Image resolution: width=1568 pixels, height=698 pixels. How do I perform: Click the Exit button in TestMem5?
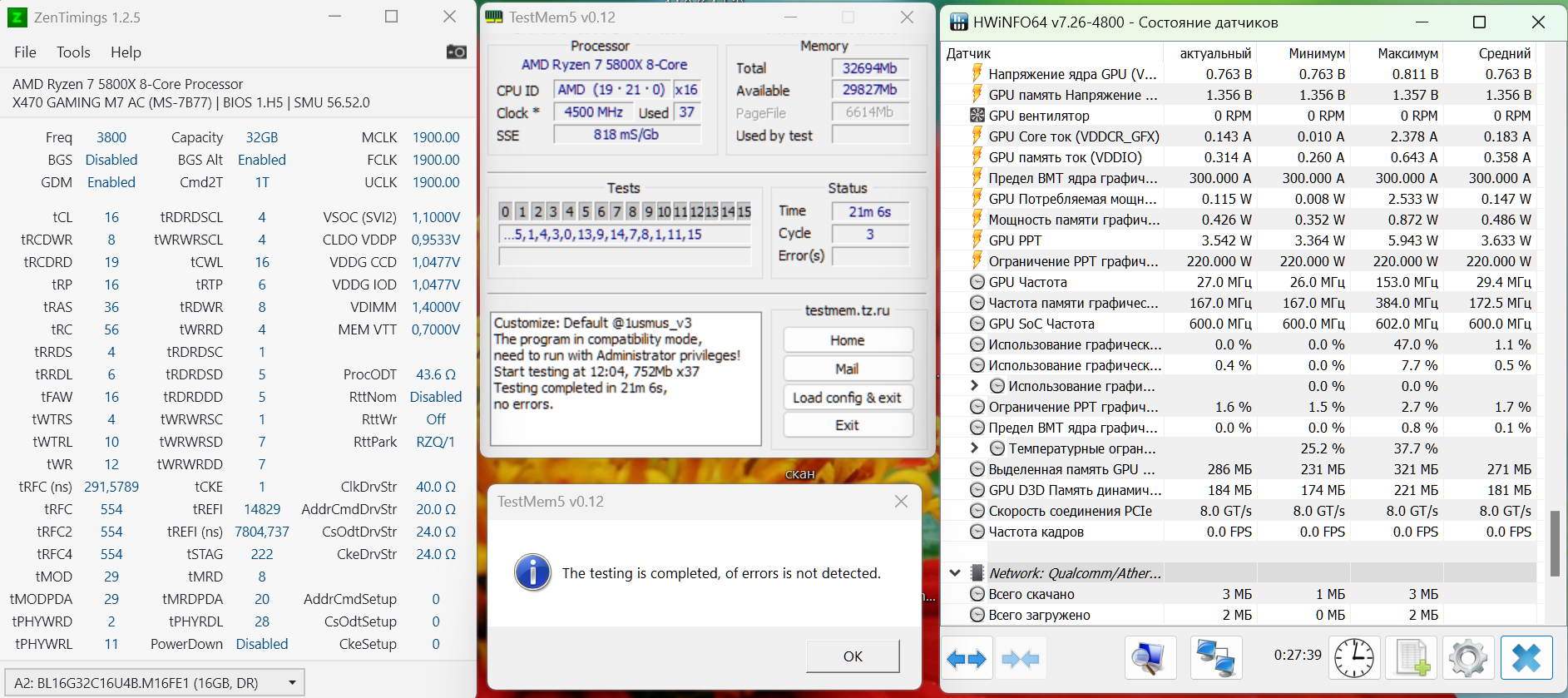pyautogui.click(x=848, y=425)
